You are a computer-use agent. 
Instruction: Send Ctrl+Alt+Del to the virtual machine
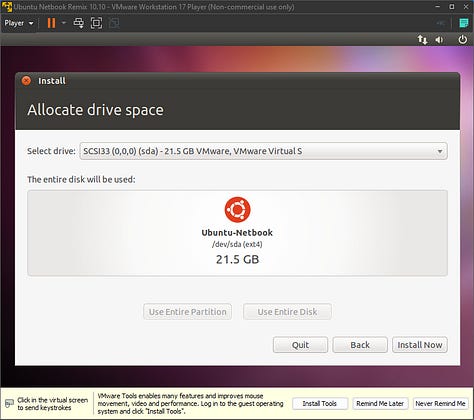pos(79,23)
